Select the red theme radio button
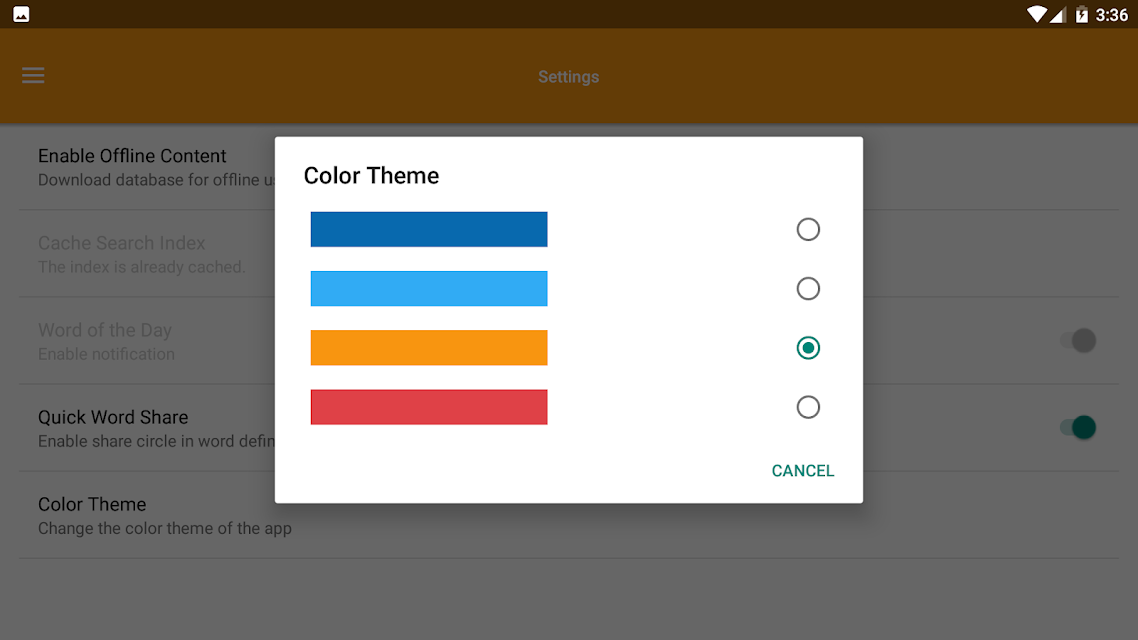 point(808,407)
